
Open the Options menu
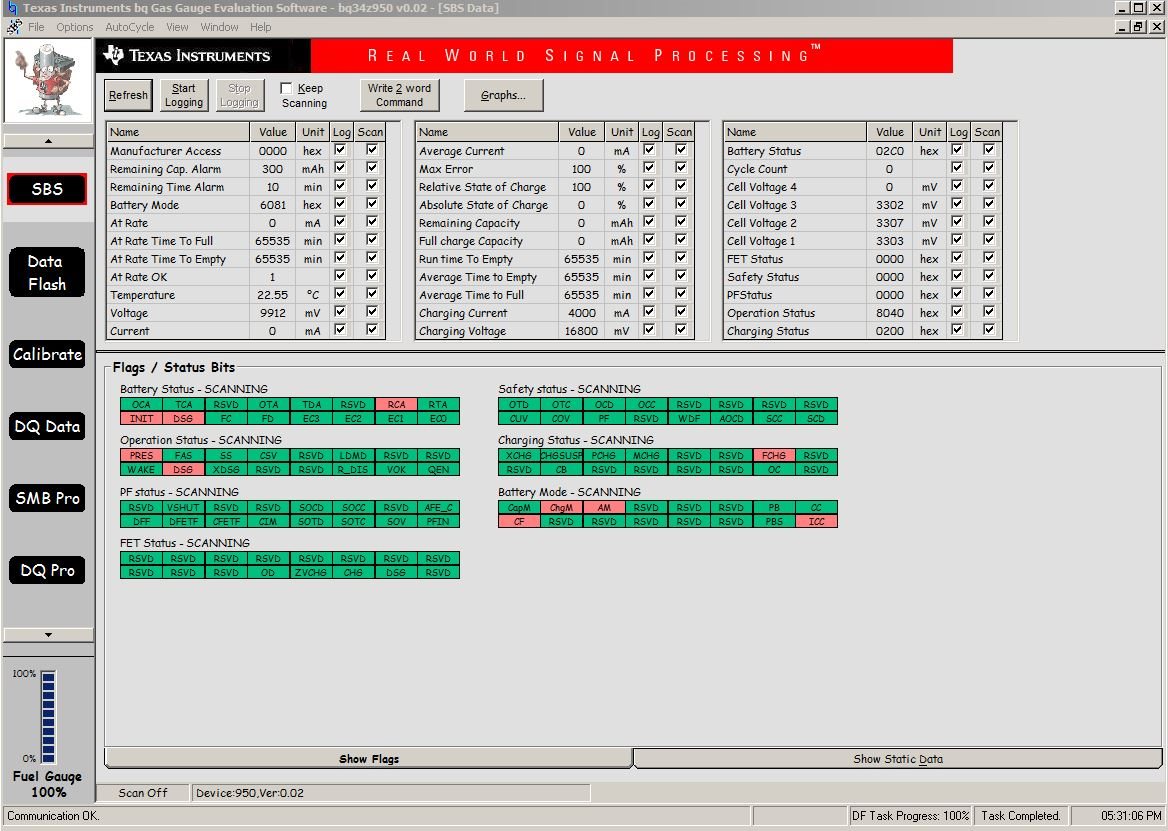tap(74, 27)
